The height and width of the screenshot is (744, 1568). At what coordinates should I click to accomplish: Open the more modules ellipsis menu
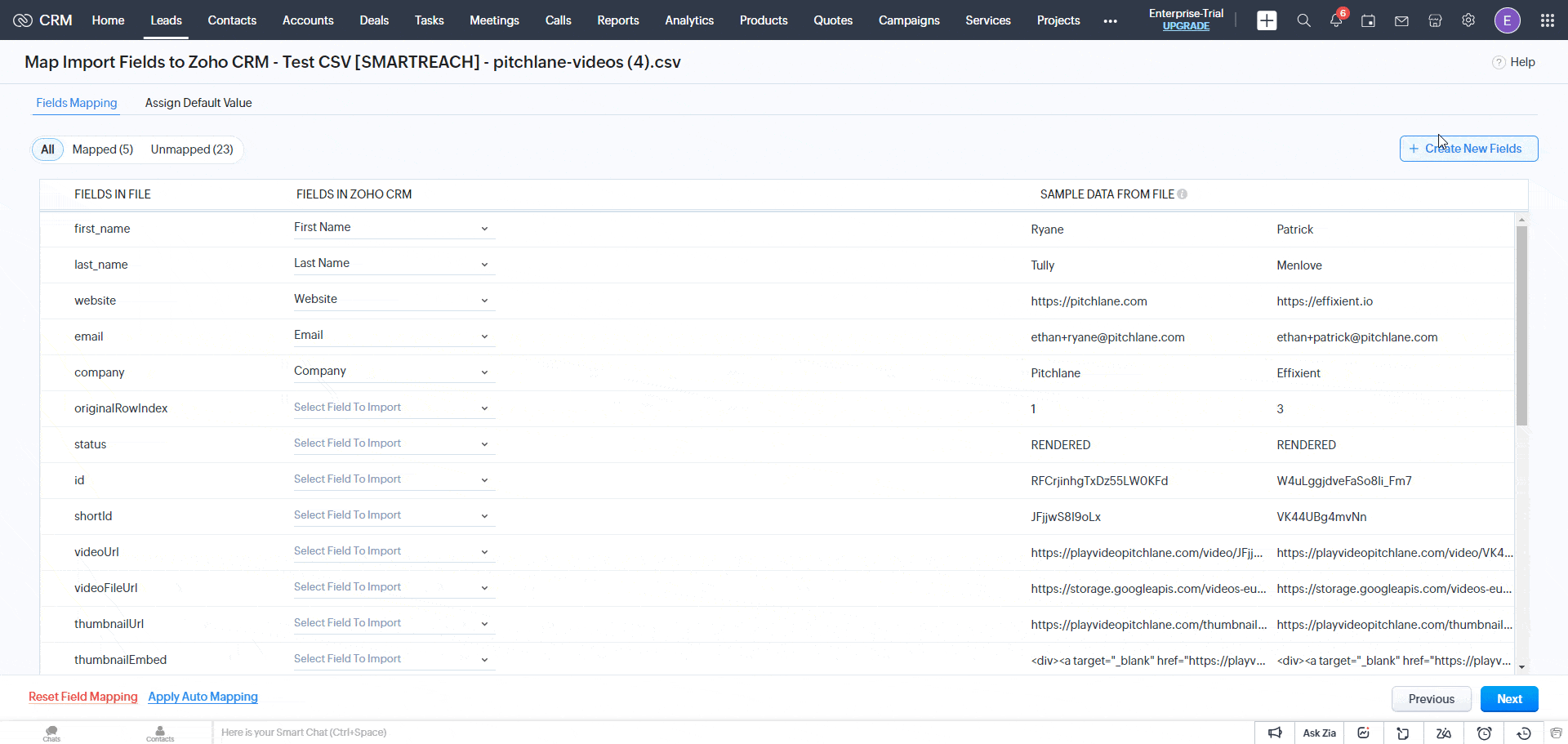(x=1110, y=21)
